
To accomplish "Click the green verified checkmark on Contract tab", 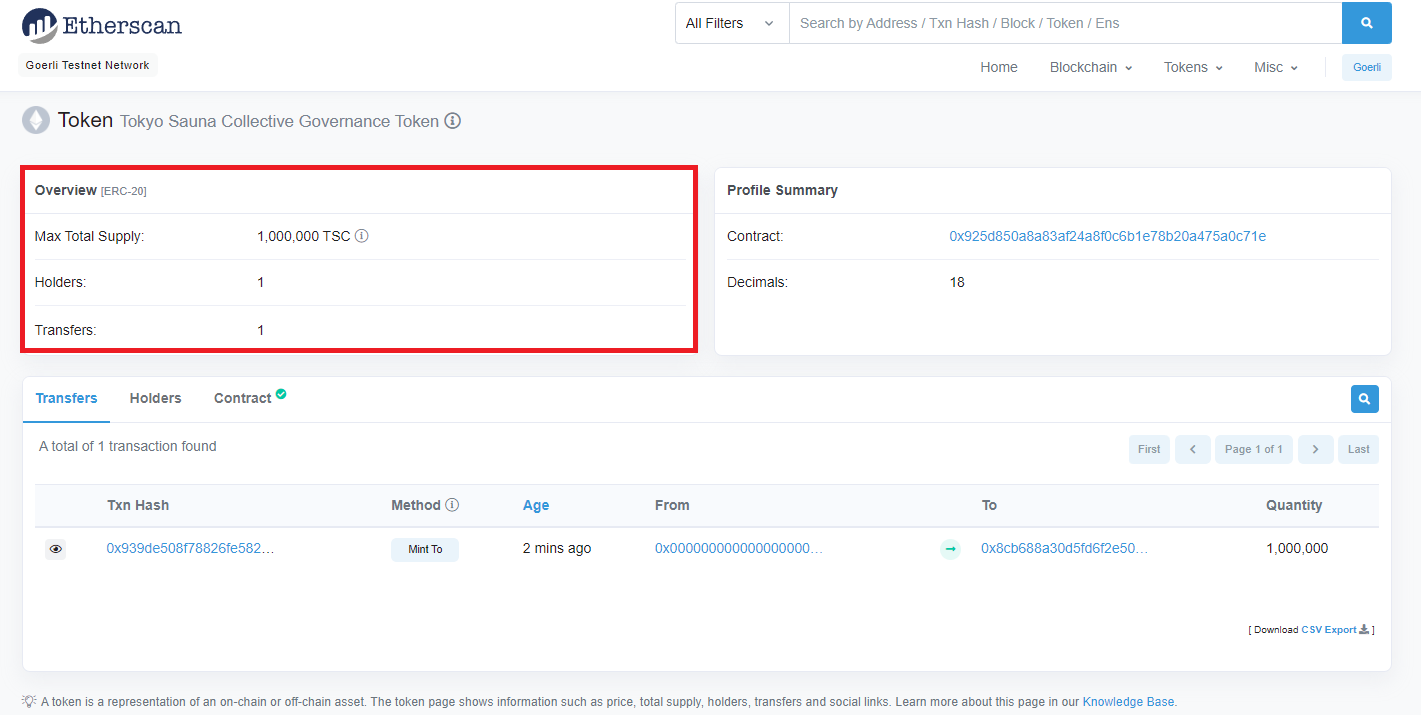I will click(281, 394).
